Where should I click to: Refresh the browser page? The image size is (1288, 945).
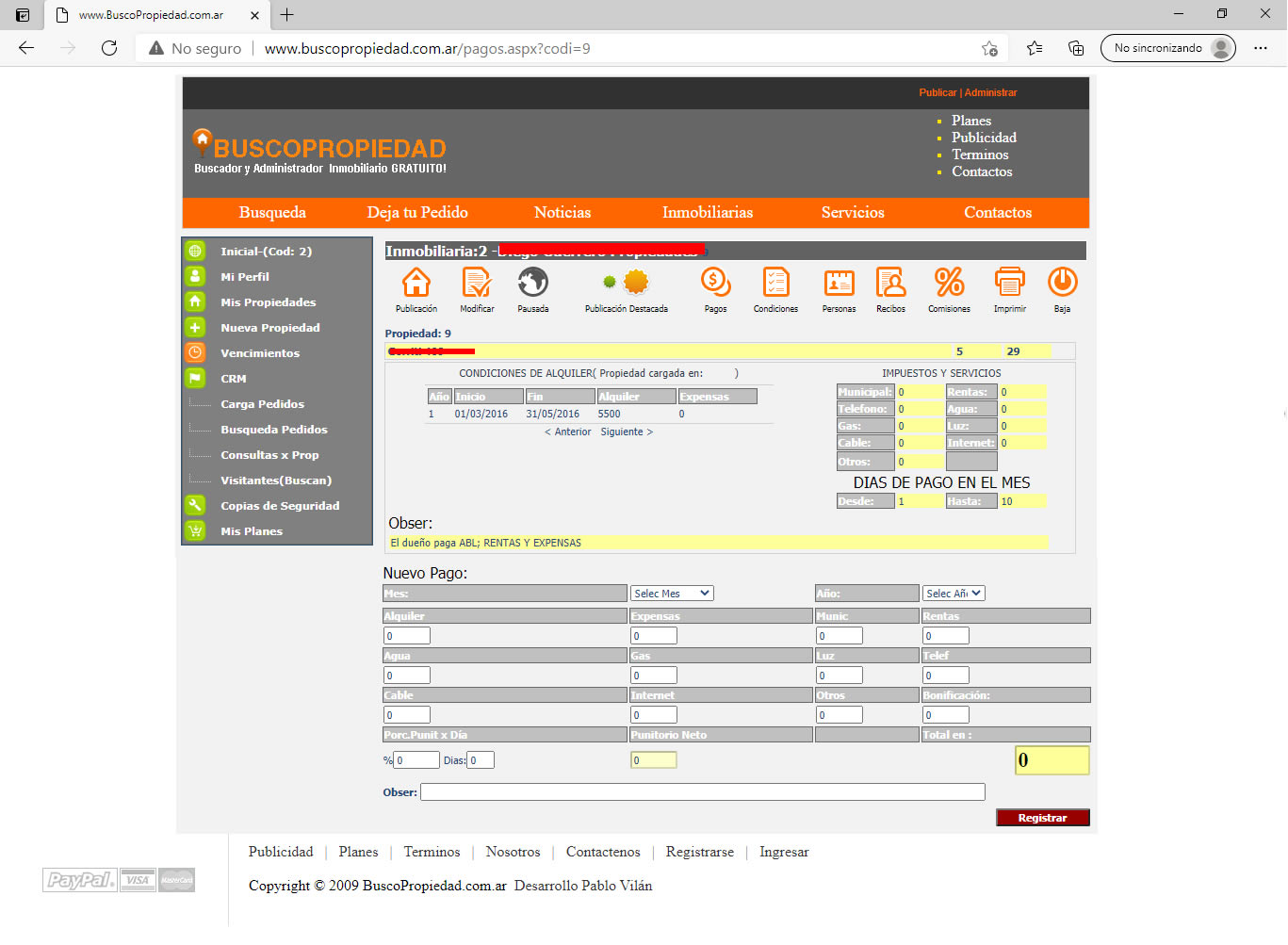coord(109,48)
